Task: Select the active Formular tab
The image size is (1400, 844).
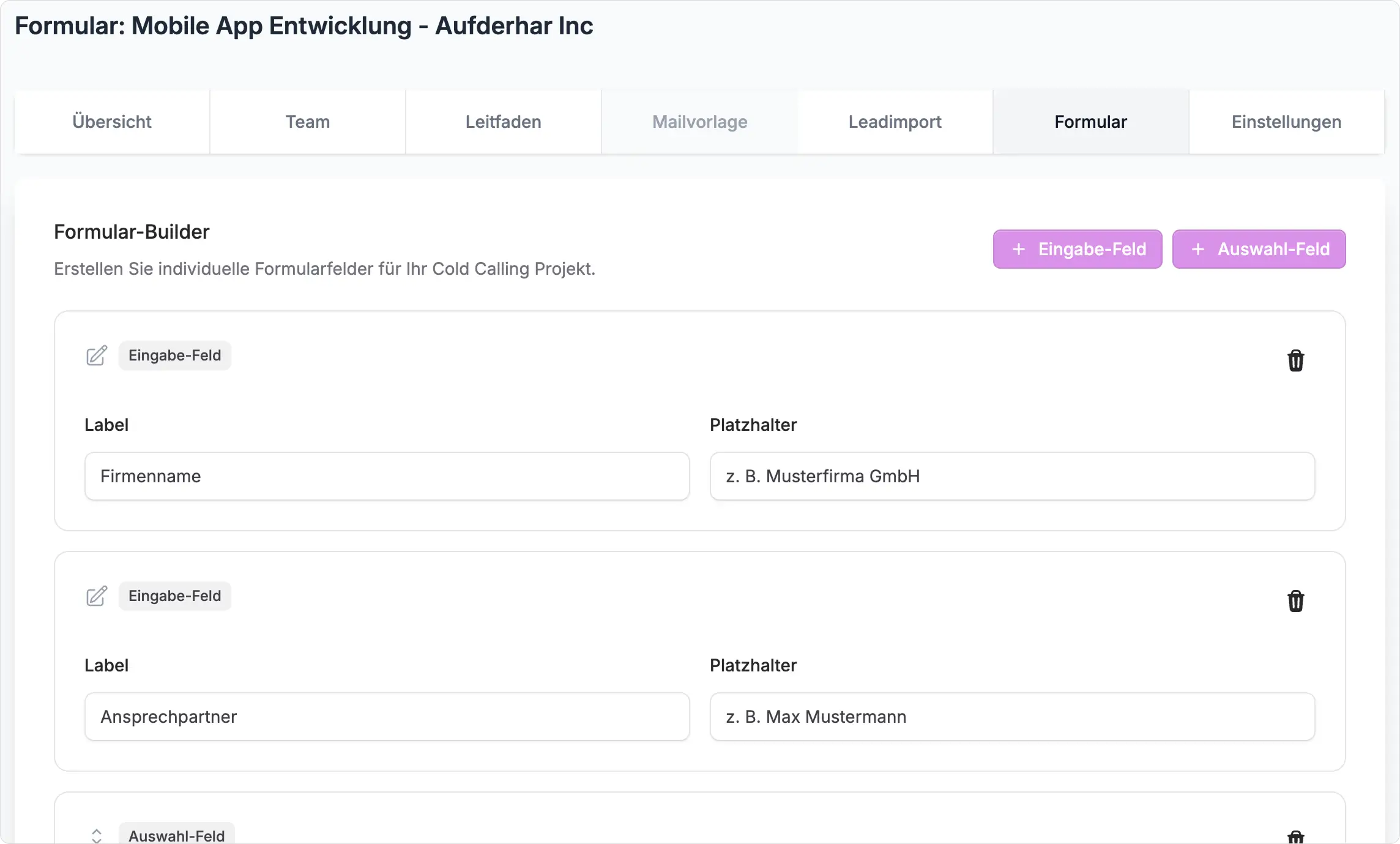Action: point(1090,122)
